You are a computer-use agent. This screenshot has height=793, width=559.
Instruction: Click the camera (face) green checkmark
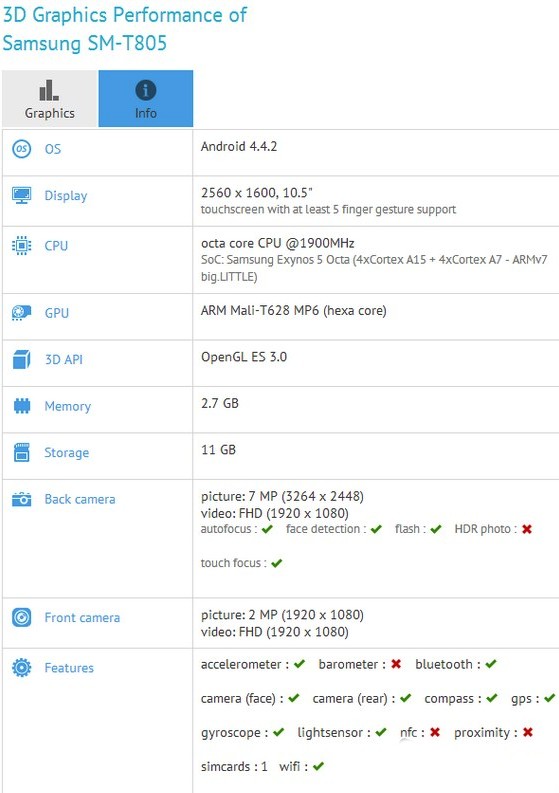tap(293, 698)
